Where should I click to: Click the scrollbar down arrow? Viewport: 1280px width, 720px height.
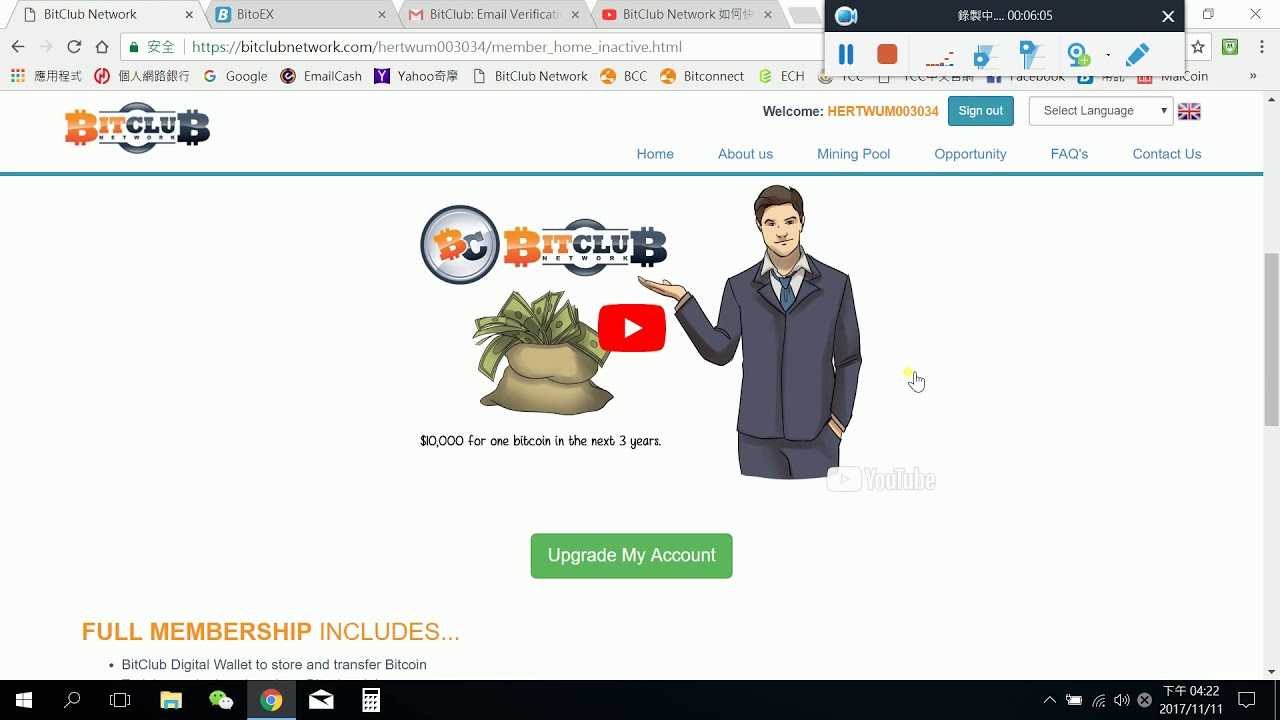pyautogui.click(x=1271, y=672)
